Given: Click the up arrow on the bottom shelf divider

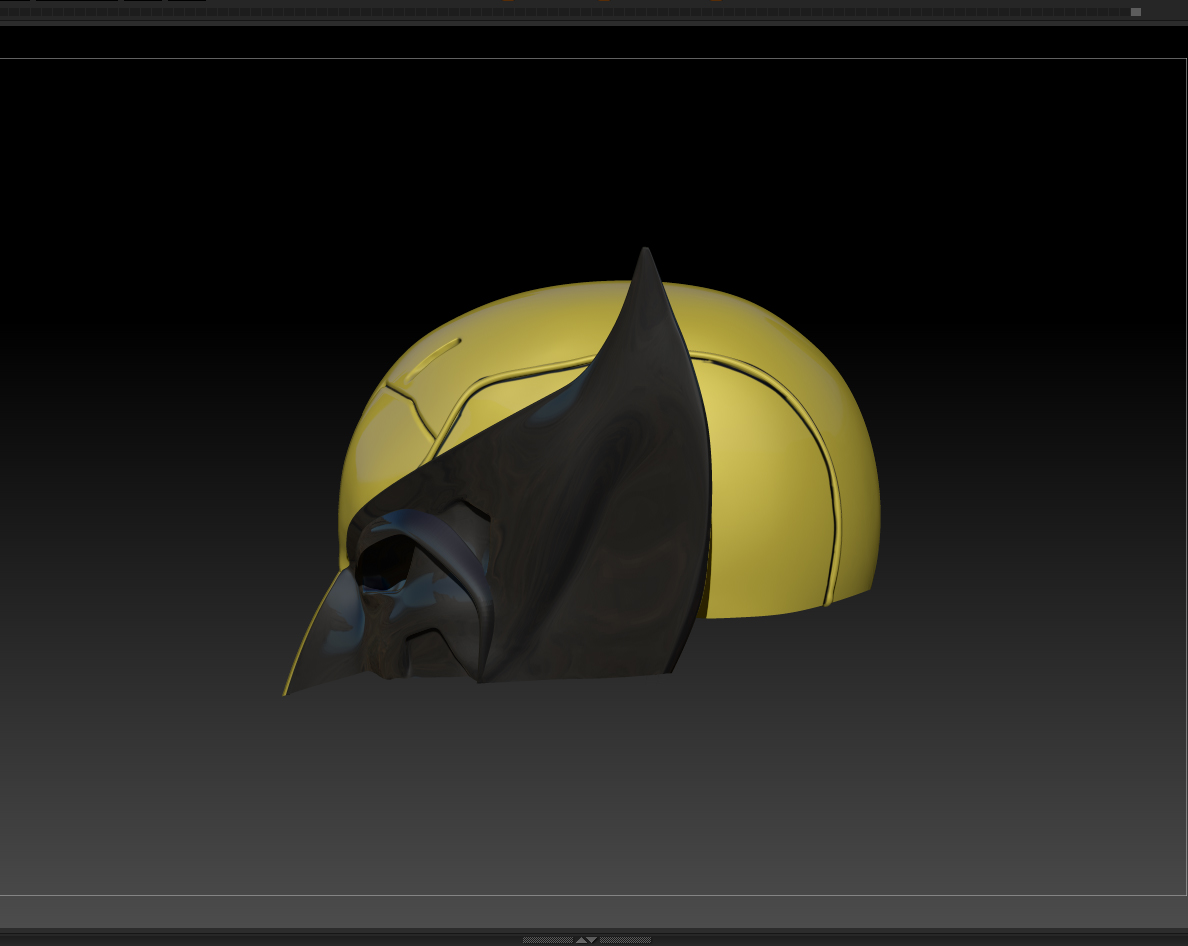Looking at the screenshot, I should (x=581, y=940).
